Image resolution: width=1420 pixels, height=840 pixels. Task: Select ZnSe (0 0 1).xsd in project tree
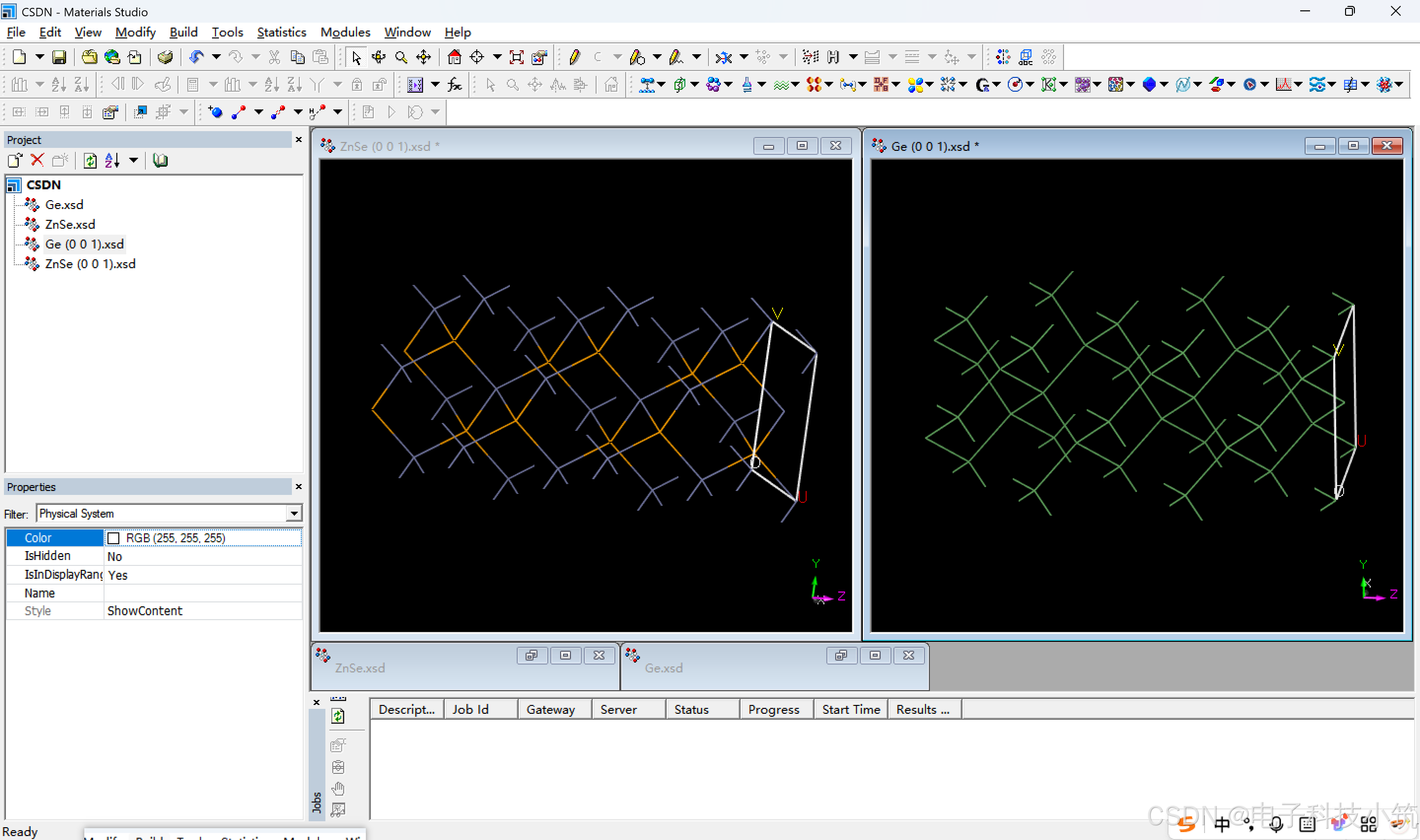[x=90, y=264]
